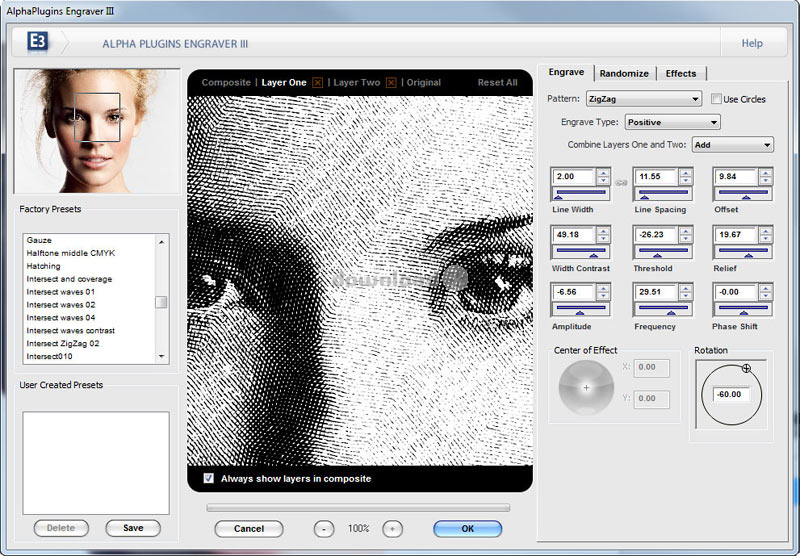800x556 pixels.
Task: Click the link icon between Width and Spacing
Action: click(x=620, y=182)
